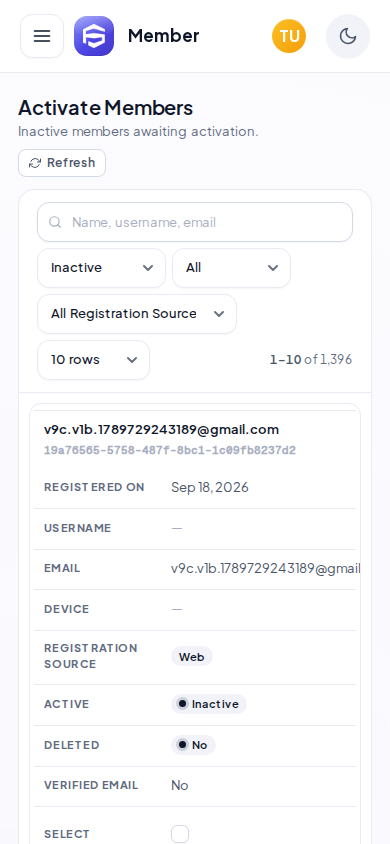Viewport: 390px width, 844px height.
Task: Open the hamburger navigation menu
Action: click(x=42, y=36)
